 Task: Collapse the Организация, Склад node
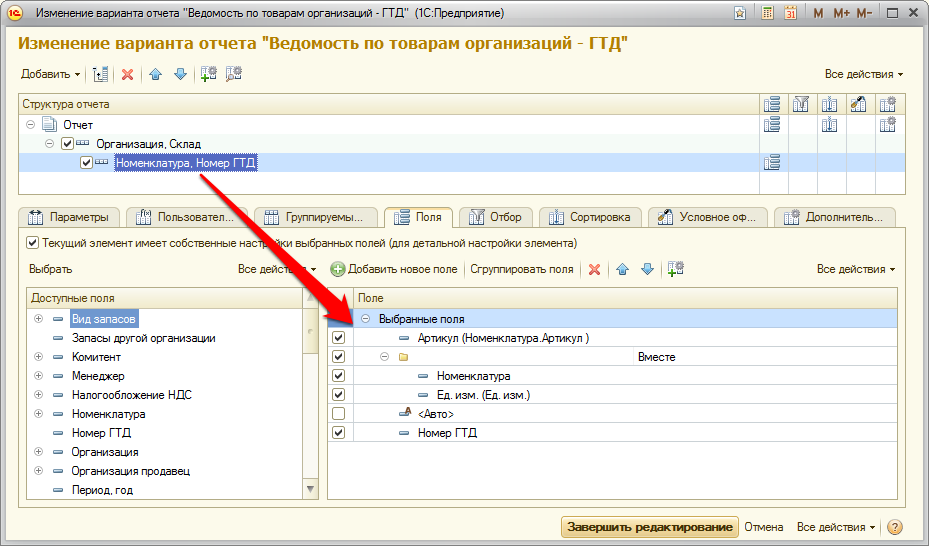click(50, 143)
